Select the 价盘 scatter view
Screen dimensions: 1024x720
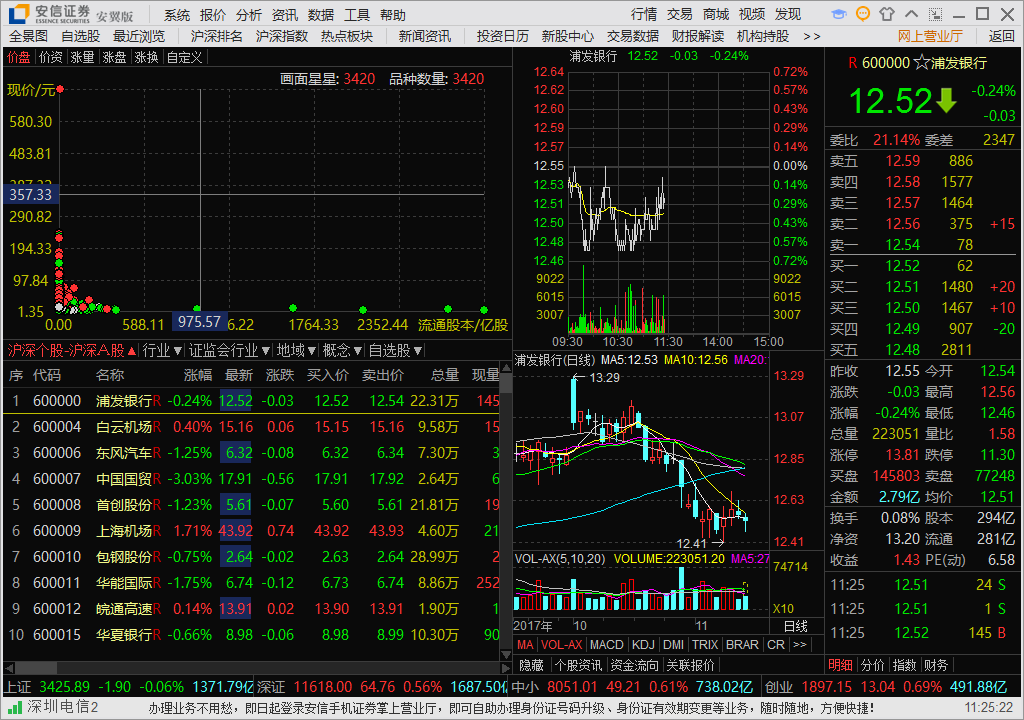(19, 57)
